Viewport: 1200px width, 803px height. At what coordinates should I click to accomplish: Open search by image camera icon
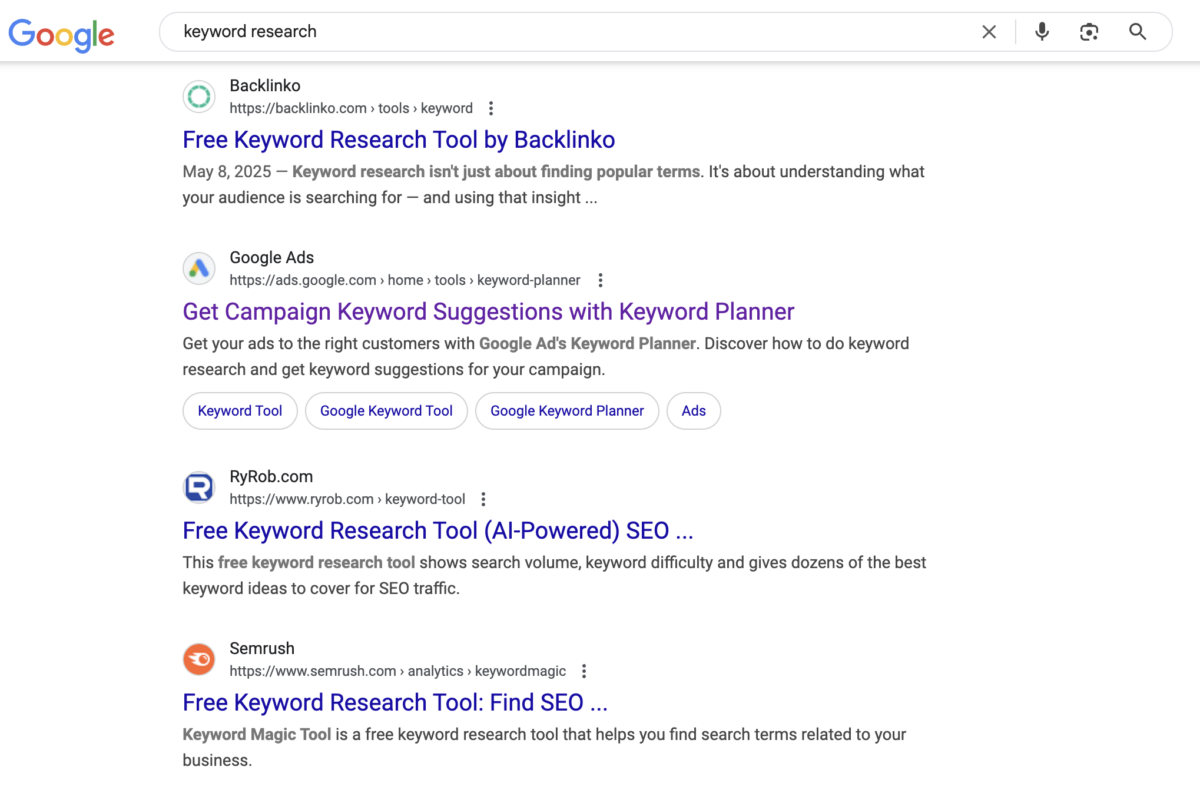(x=1089, y=32)
